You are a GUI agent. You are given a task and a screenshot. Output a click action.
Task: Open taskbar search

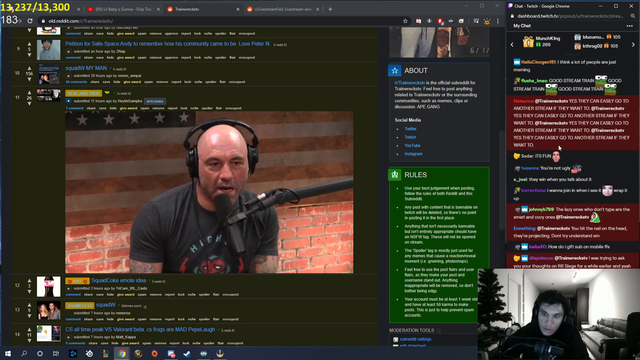[24, 353]
